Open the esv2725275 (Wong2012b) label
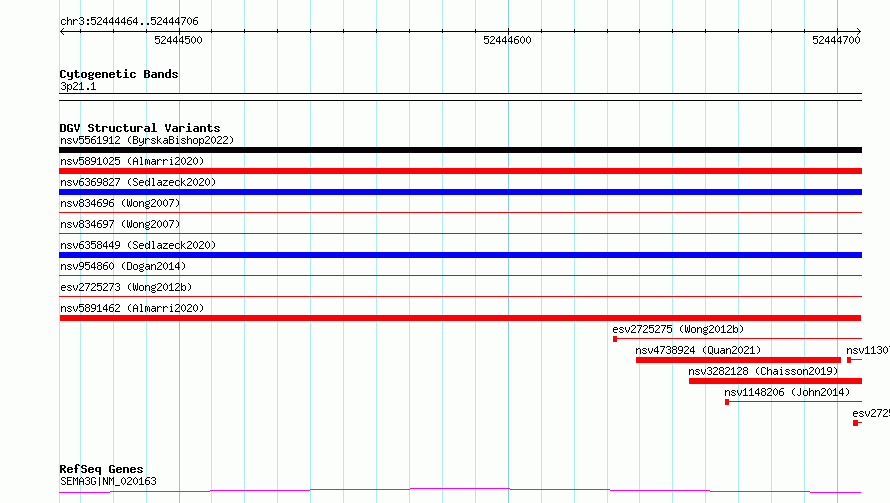The height and width of the screenshot is (503, 890). (678, 329)
